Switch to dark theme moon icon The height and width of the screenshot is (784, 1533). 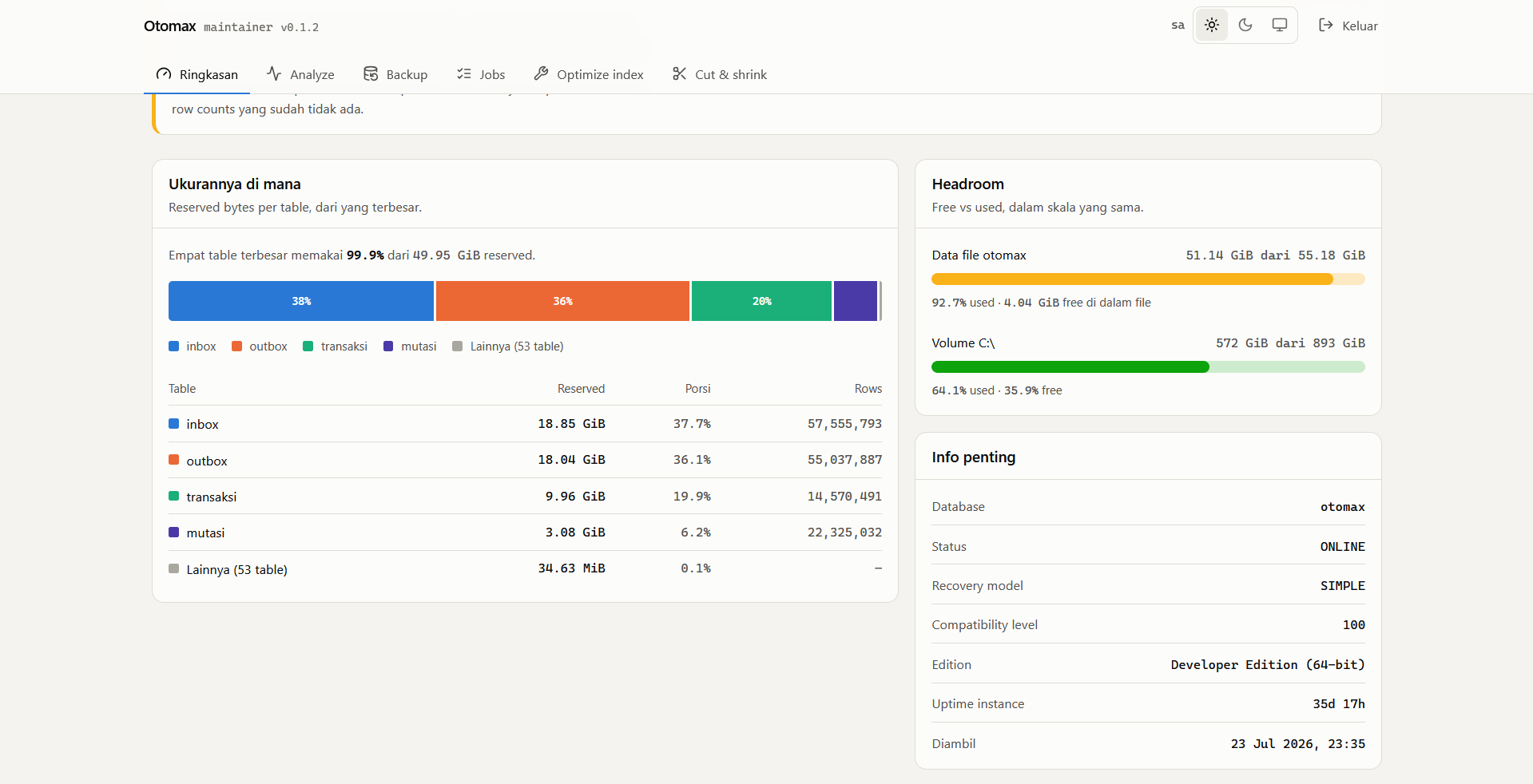click(x=1245, y=26)
